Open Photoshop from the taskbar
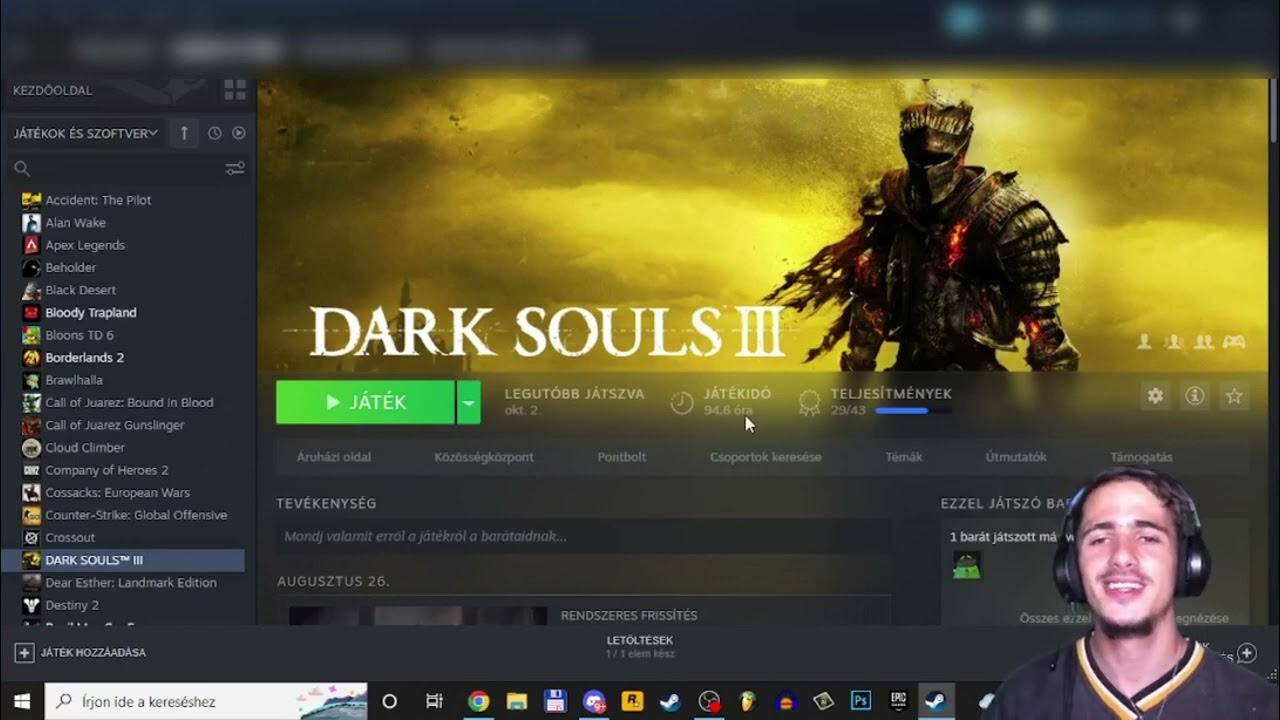Image resolution: width=1280 pixels, height=720 pixels. [x=860, y=701]
